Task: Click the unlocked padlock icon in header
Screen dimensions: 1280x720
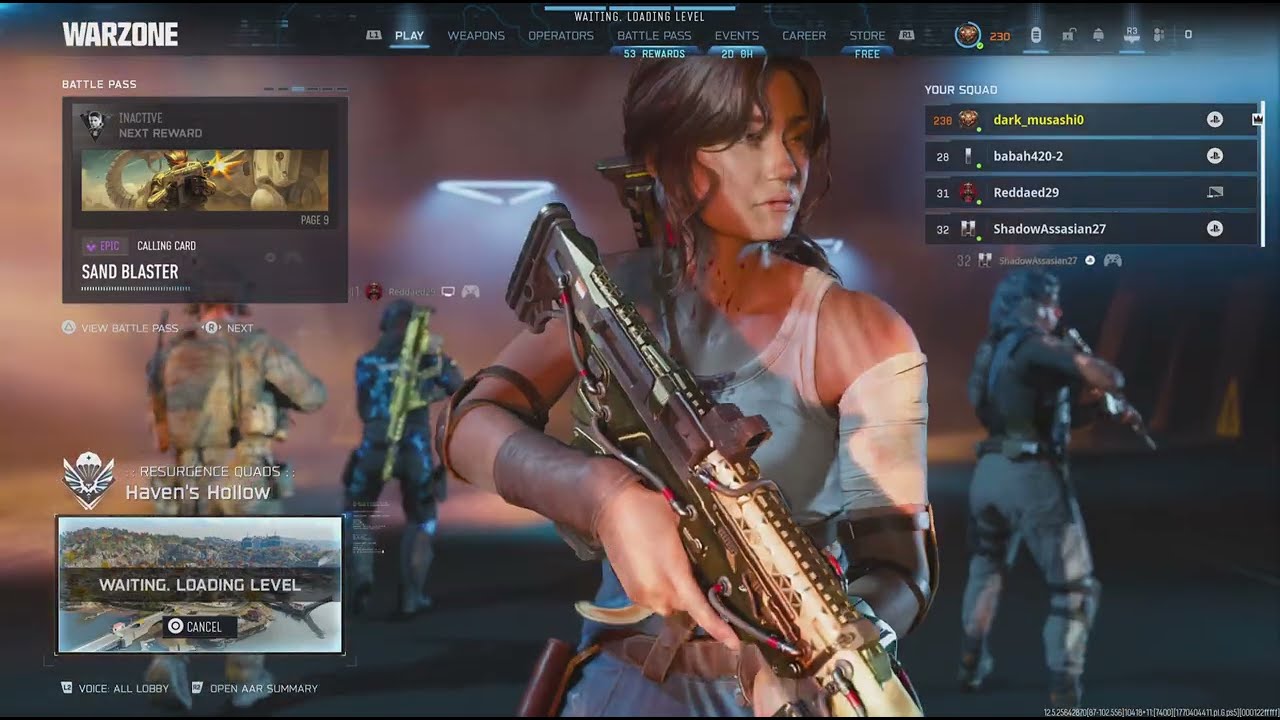Action: tap(1068, 36)
